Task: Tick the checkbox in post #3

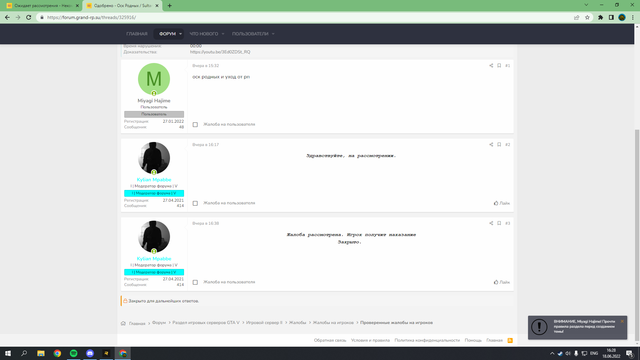Action: [x=195, y=282]
